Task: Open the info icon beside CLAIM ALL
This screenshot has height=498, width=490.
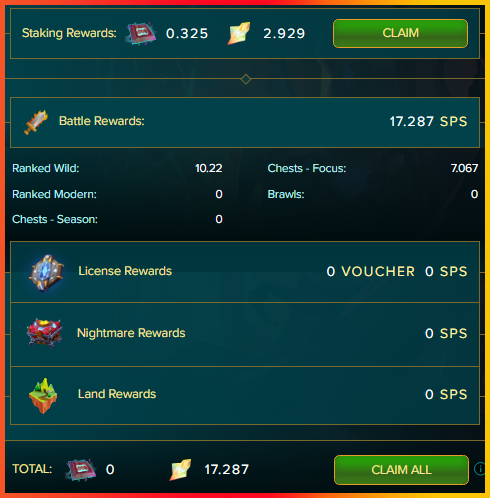Action: (479, 469)
